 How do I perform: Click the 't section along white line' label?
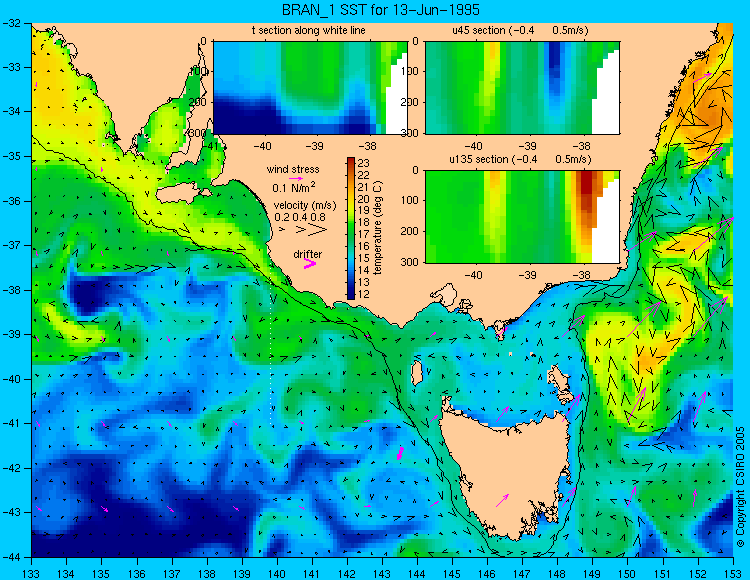(x=309, y=31)
